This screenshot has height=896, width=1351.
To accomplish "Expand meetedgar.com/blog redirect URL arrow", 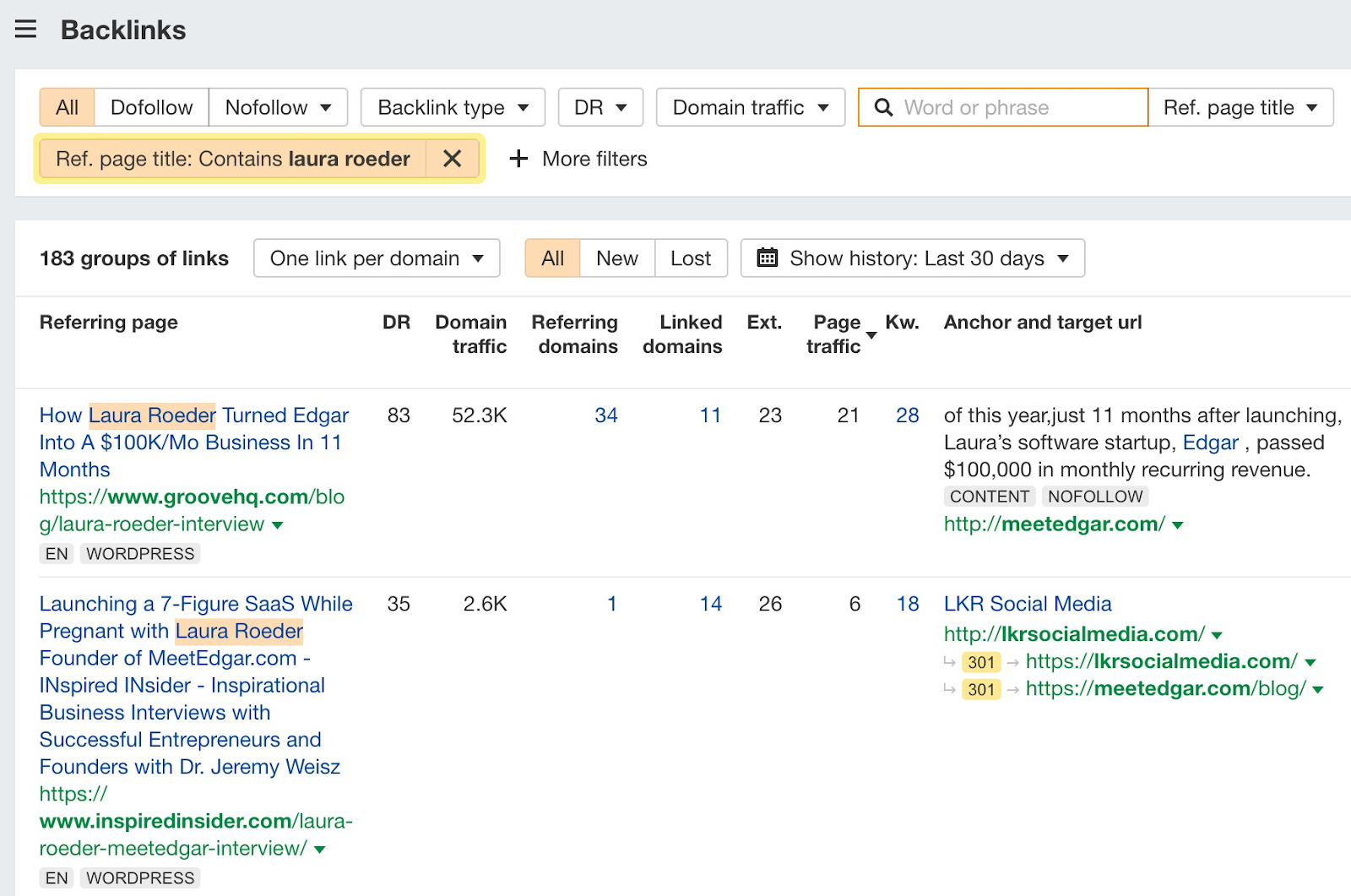I will (1317, 690).
